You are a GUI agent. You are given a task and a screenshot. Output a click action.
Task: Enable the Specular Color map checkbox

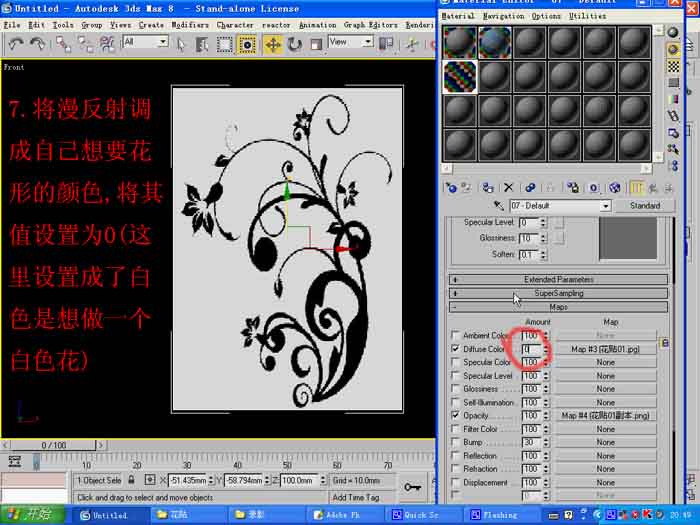[455, 362]
